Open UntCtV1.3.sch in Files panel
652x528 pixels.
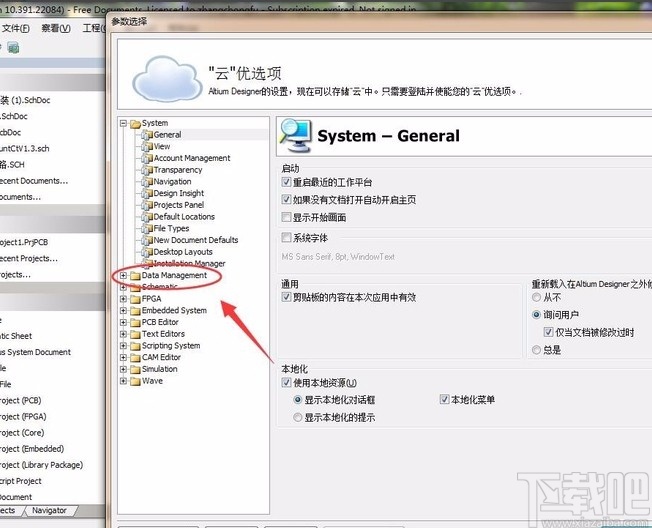pyautogui.click(x=25, y=148)
